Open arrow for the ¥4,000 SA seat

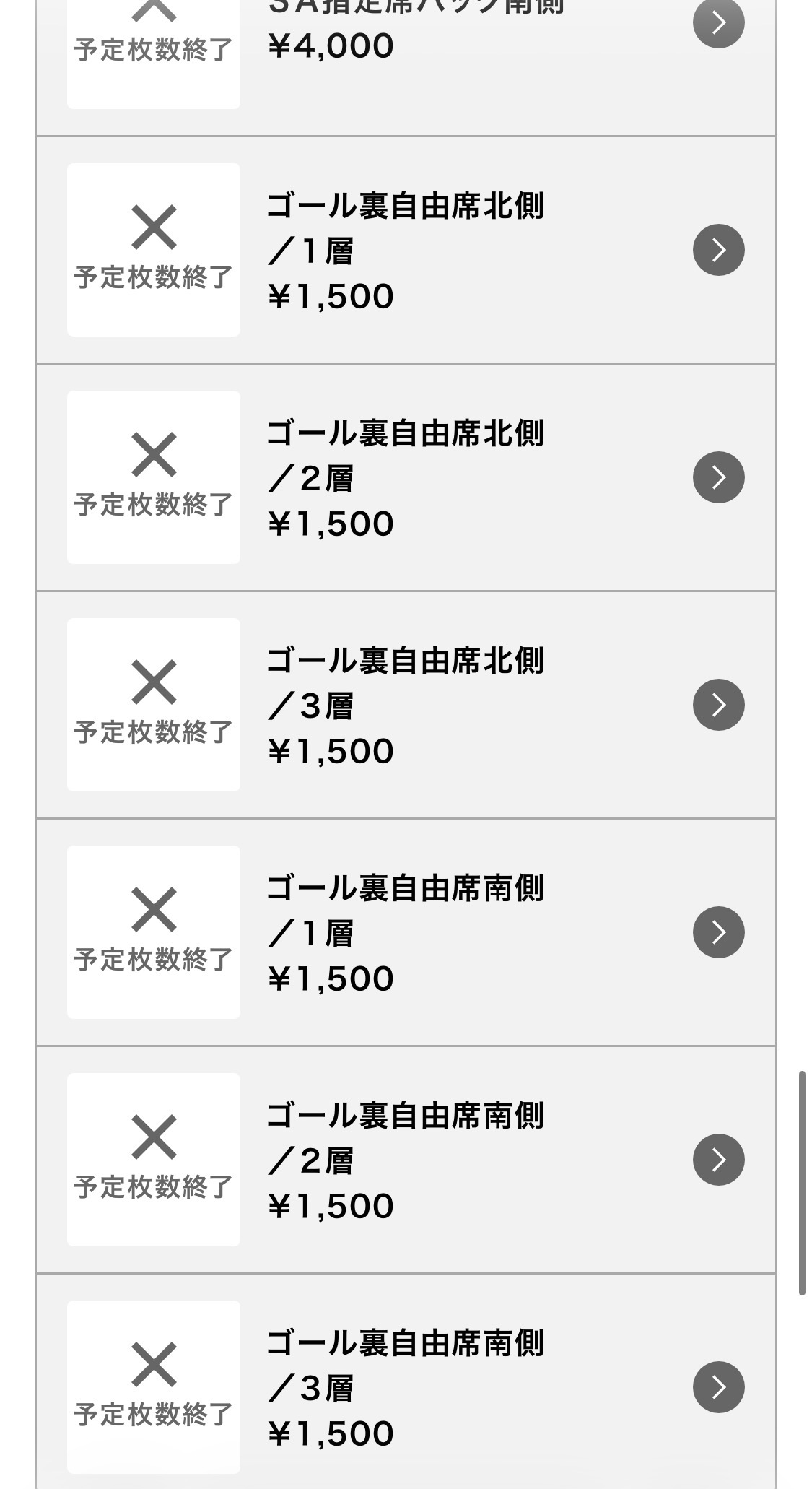tap(718, 23)
